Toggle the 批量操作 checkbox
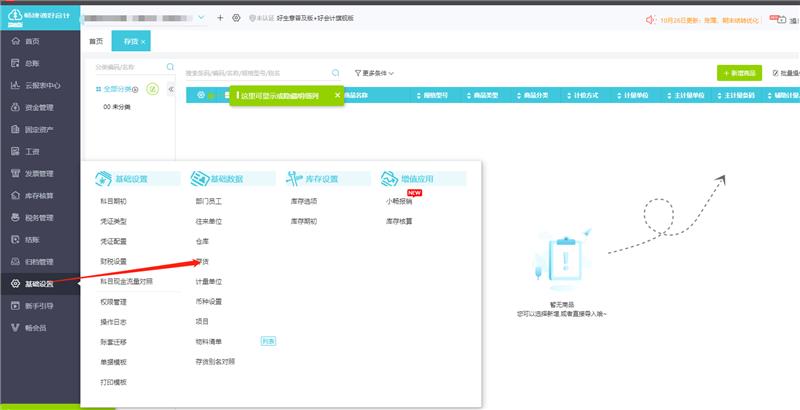The width and height of the screenshot is (800, 410). (x=776, y=73)
